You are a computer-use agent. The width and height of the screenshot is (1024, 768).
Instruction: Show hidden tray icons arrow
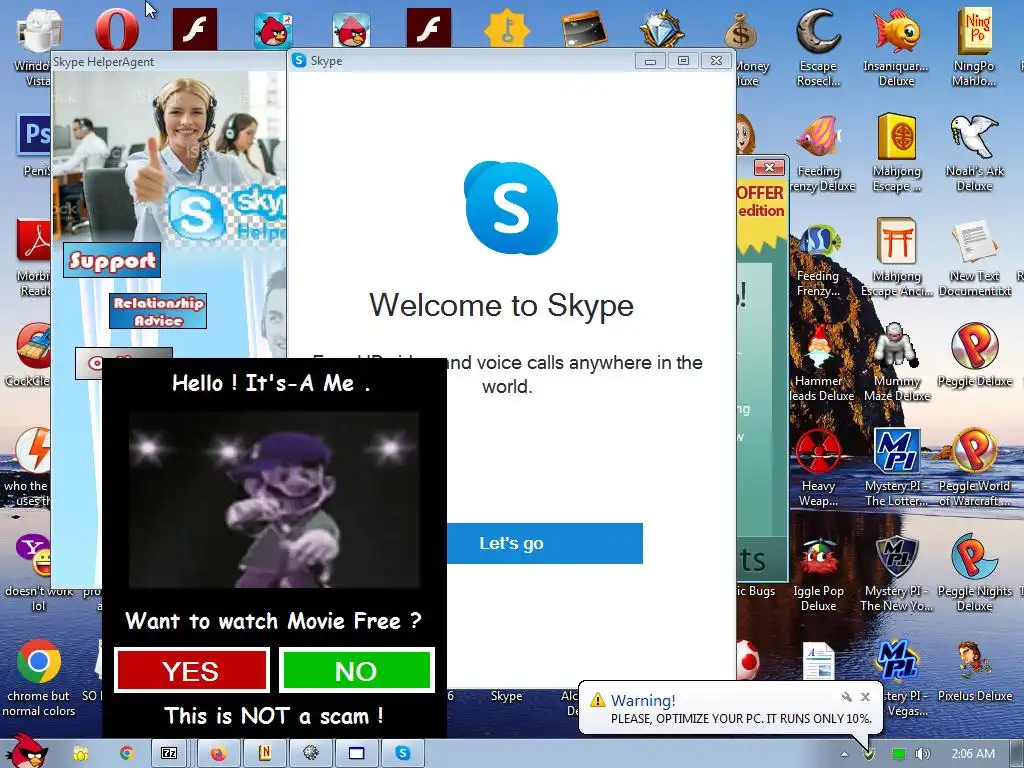point(844,754)
